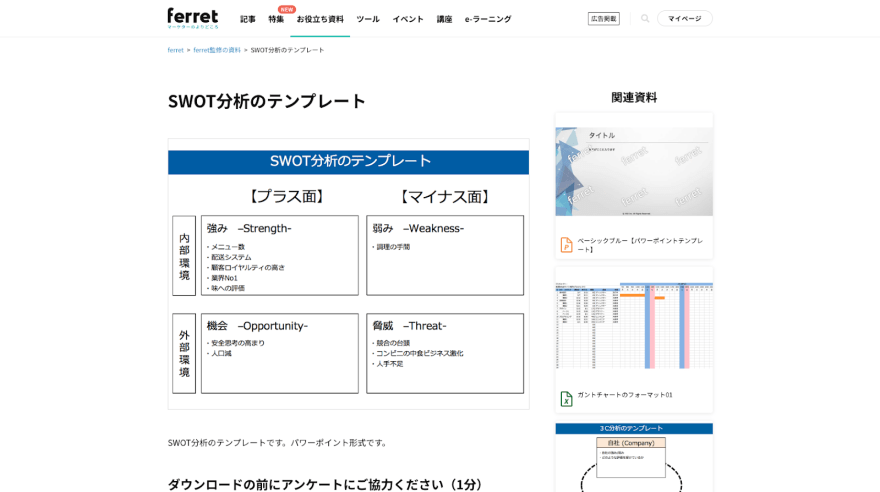
Task: Click SWOT分析のテンプレート breadcrumb text
Action: click(x=287, y=50)
